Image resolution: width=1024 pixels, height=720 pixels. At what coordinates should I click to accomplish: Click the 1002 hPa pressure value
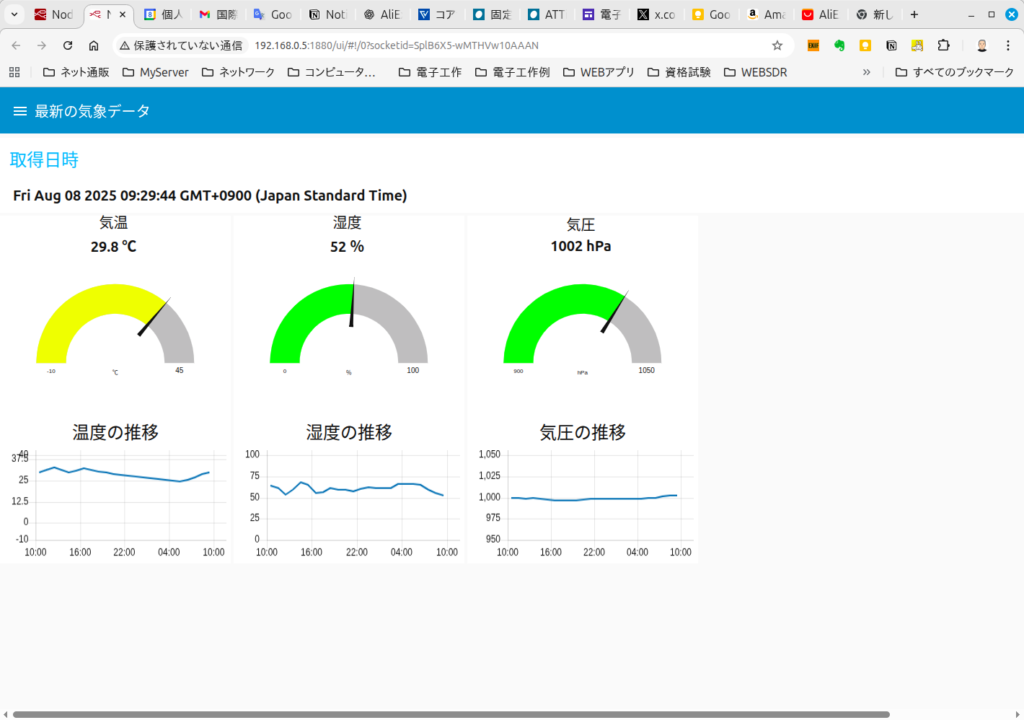point(581,246)
